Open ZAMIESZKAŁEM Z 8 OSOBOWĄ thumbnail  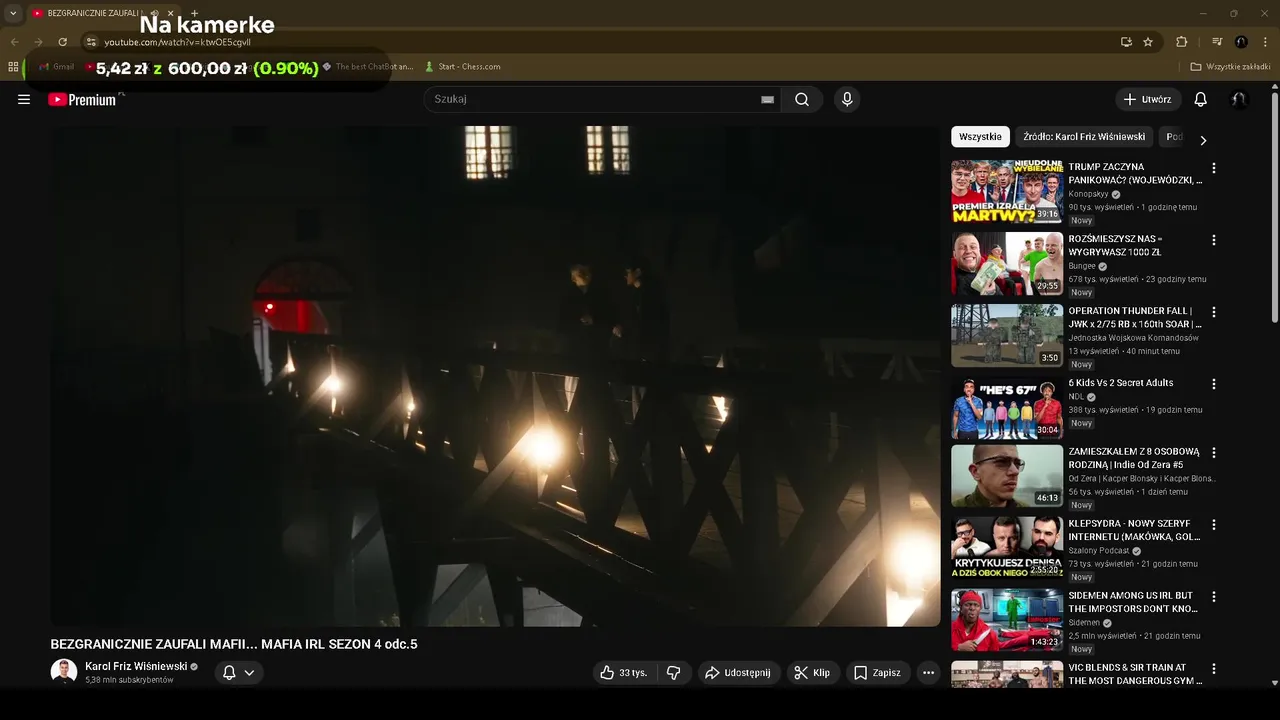tap(1007, 476)
